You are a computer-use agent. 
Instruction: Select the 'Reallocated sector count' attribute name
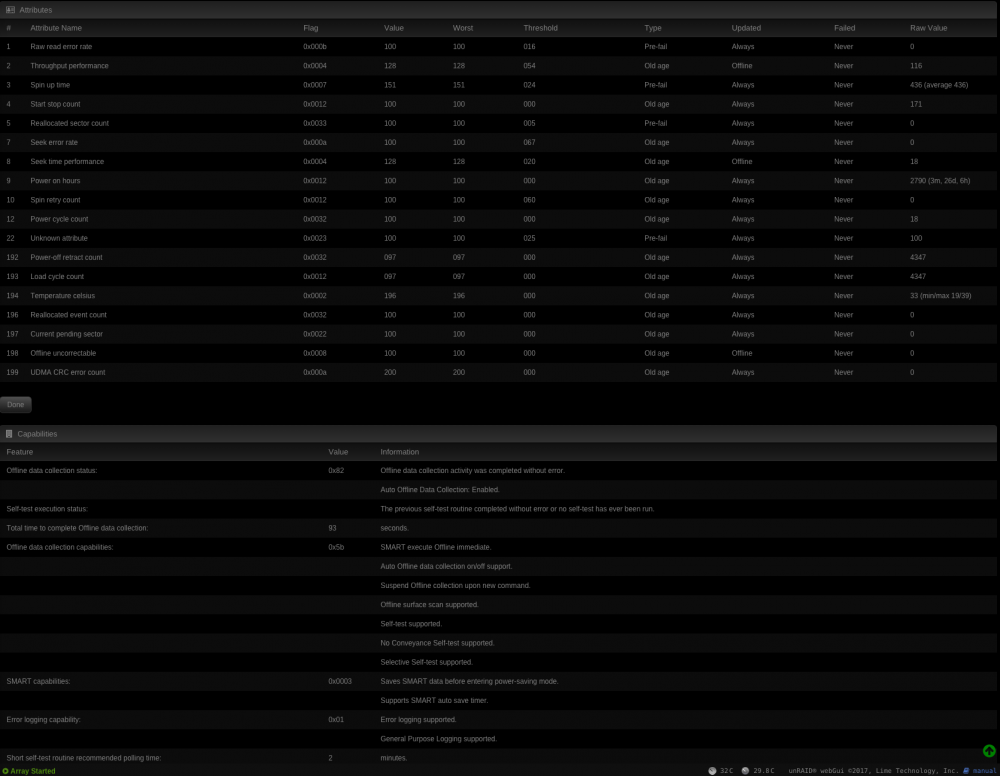[70, 123]
